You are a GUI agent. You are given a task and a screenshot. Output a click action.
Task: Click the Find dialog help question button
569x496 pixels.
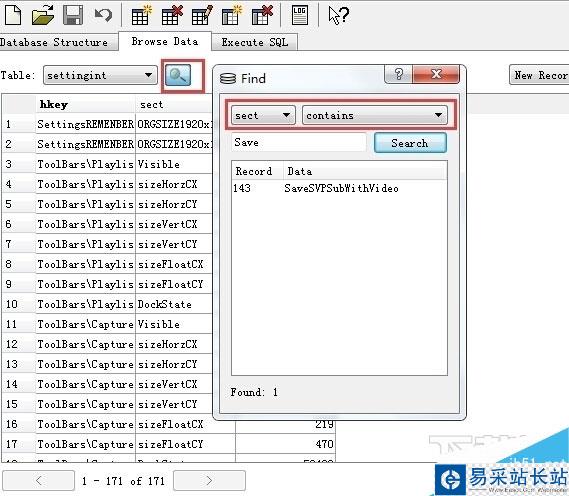(398, 74)
